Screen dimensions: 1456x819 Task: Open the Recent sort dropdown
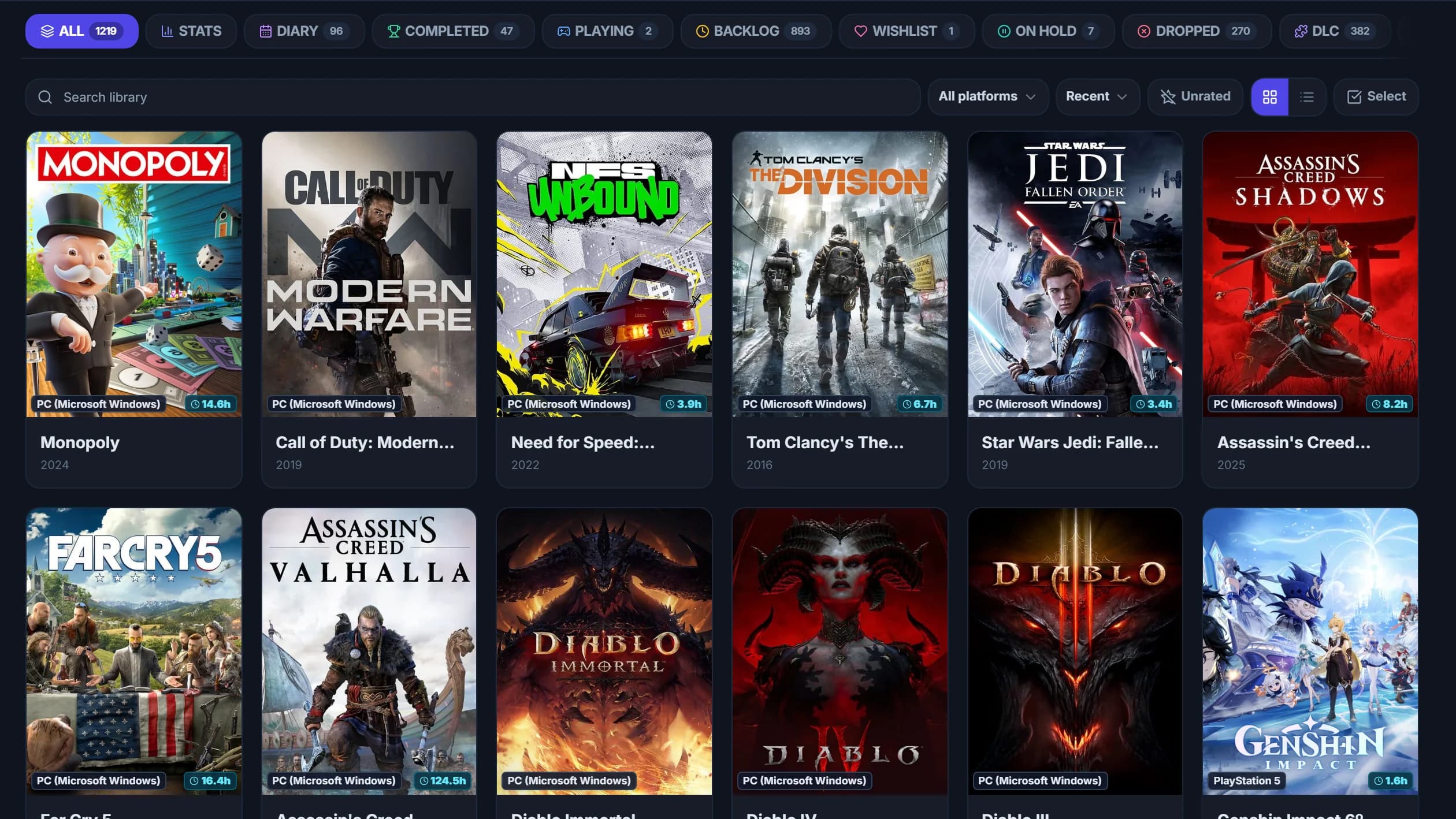pyautogui.click(x=1097, y=96)
